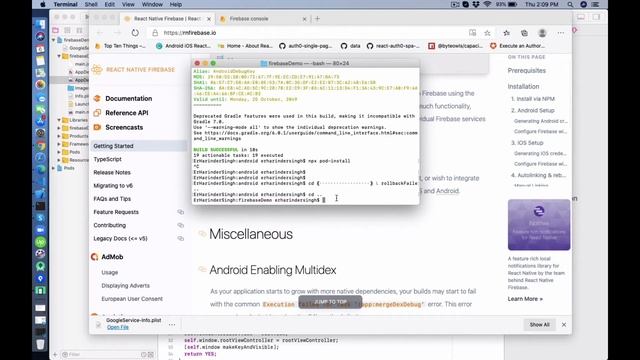Image resolution: width=640 pixels, height=360 pixels.
Task: Expand Pods project in Xcode navigator
Action: (x=53, y=168)
